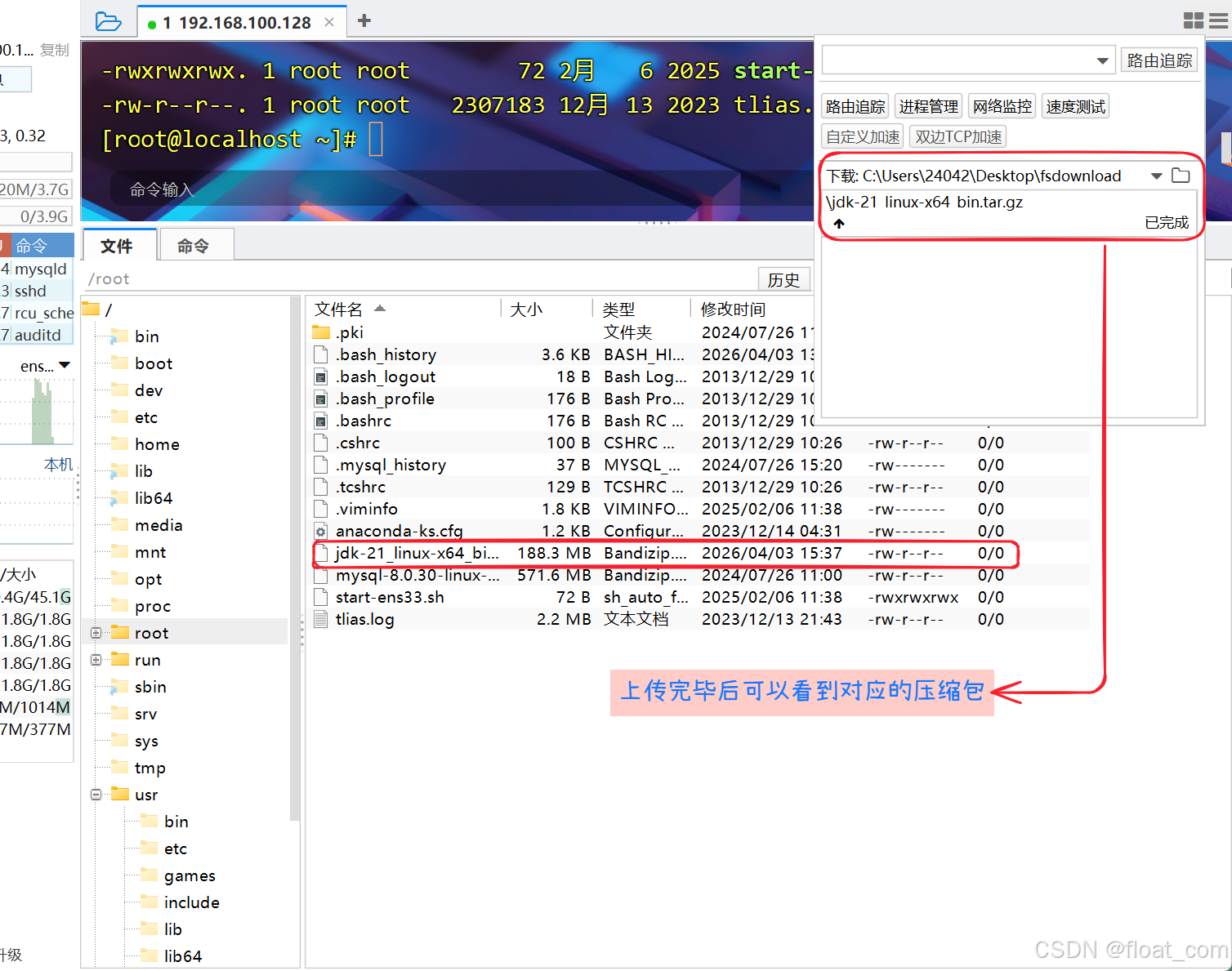Click the anaconda-ks.cfg gear file icon
Screen dimensions: 1232x971
pos(321,531)
